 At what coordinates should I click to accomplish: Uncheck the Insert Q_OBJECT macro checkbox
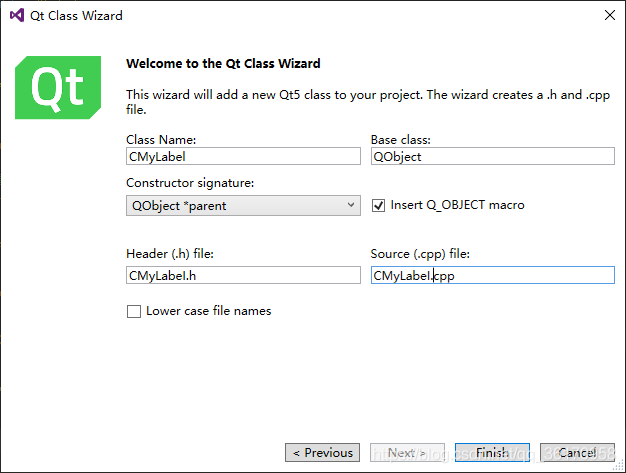click(378, 206)
